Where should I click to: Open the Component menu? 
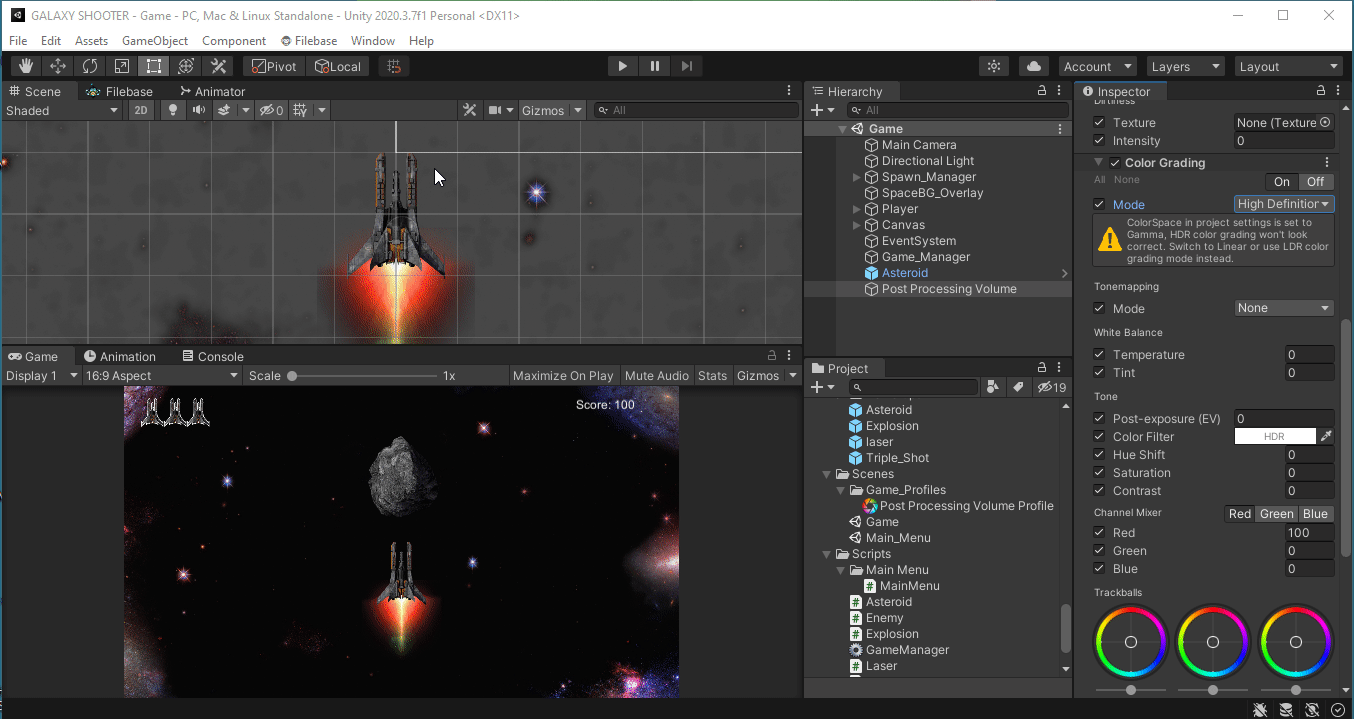234,41
